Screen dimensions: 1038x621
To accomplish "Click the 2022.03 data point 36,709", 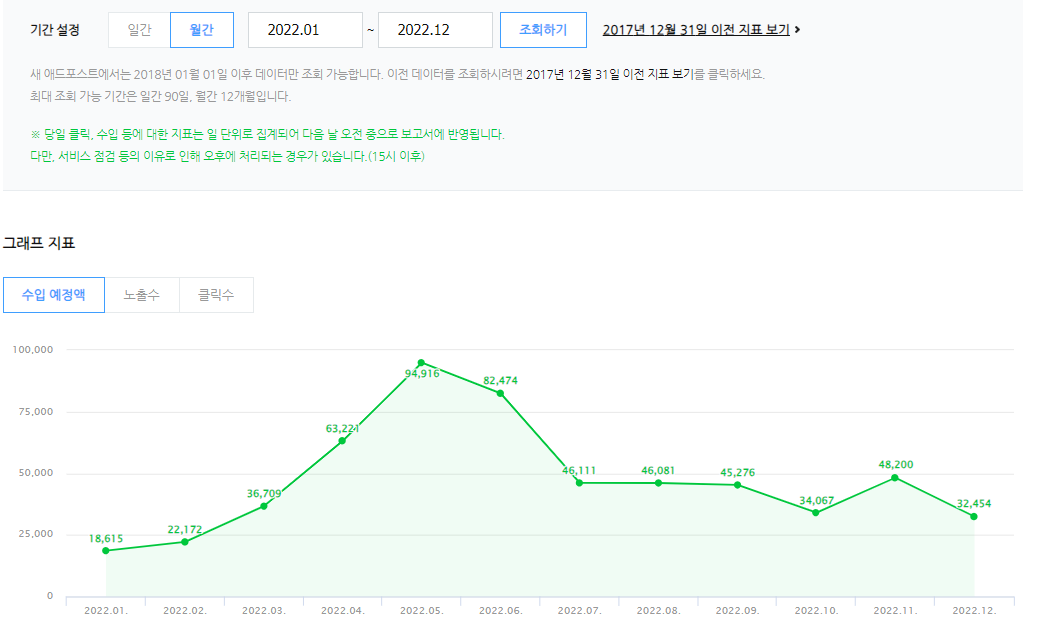I will coord(264,506).
